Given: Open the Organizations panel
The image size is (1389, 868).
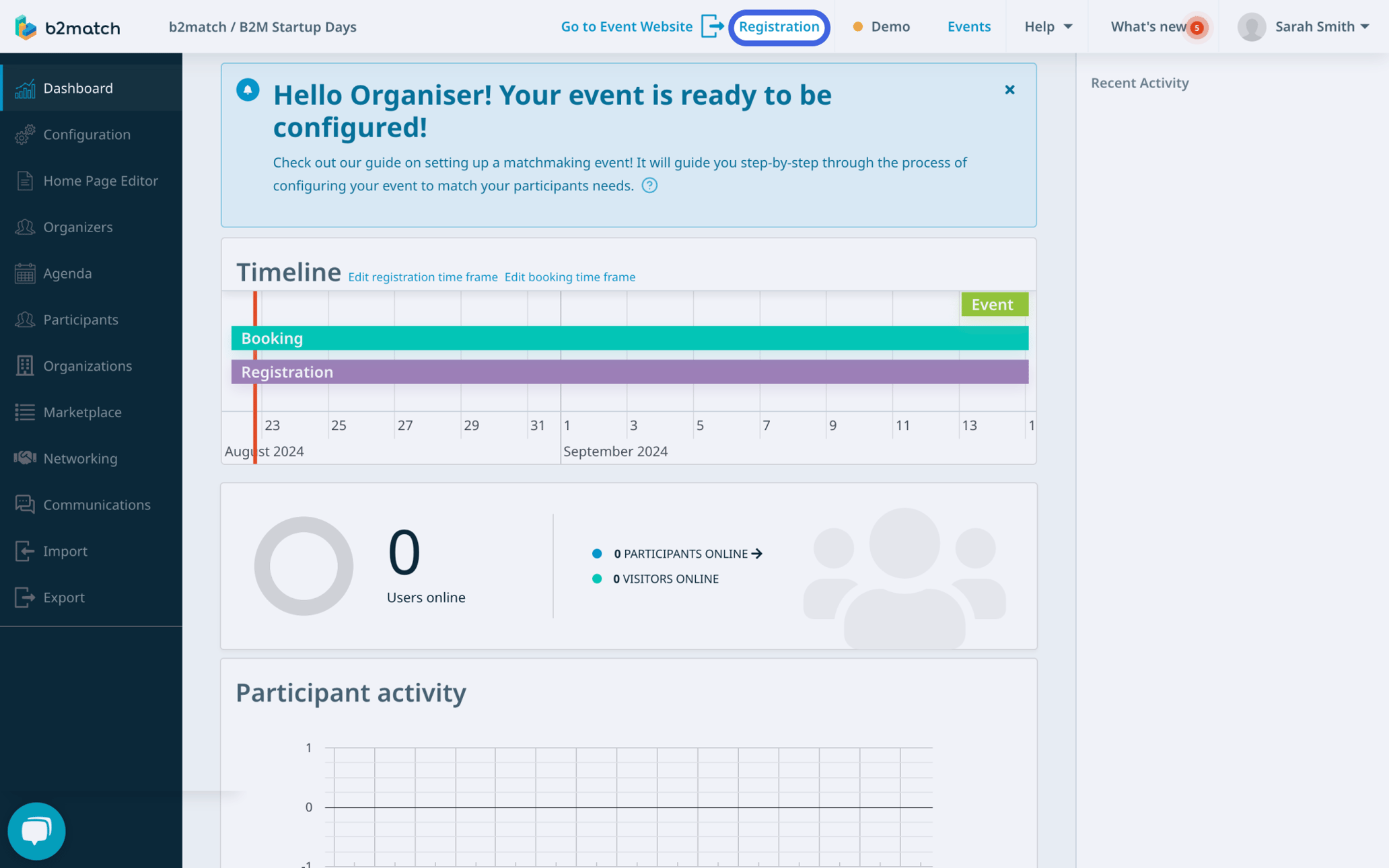Looking at the screenshot, I should click(25, 365).
